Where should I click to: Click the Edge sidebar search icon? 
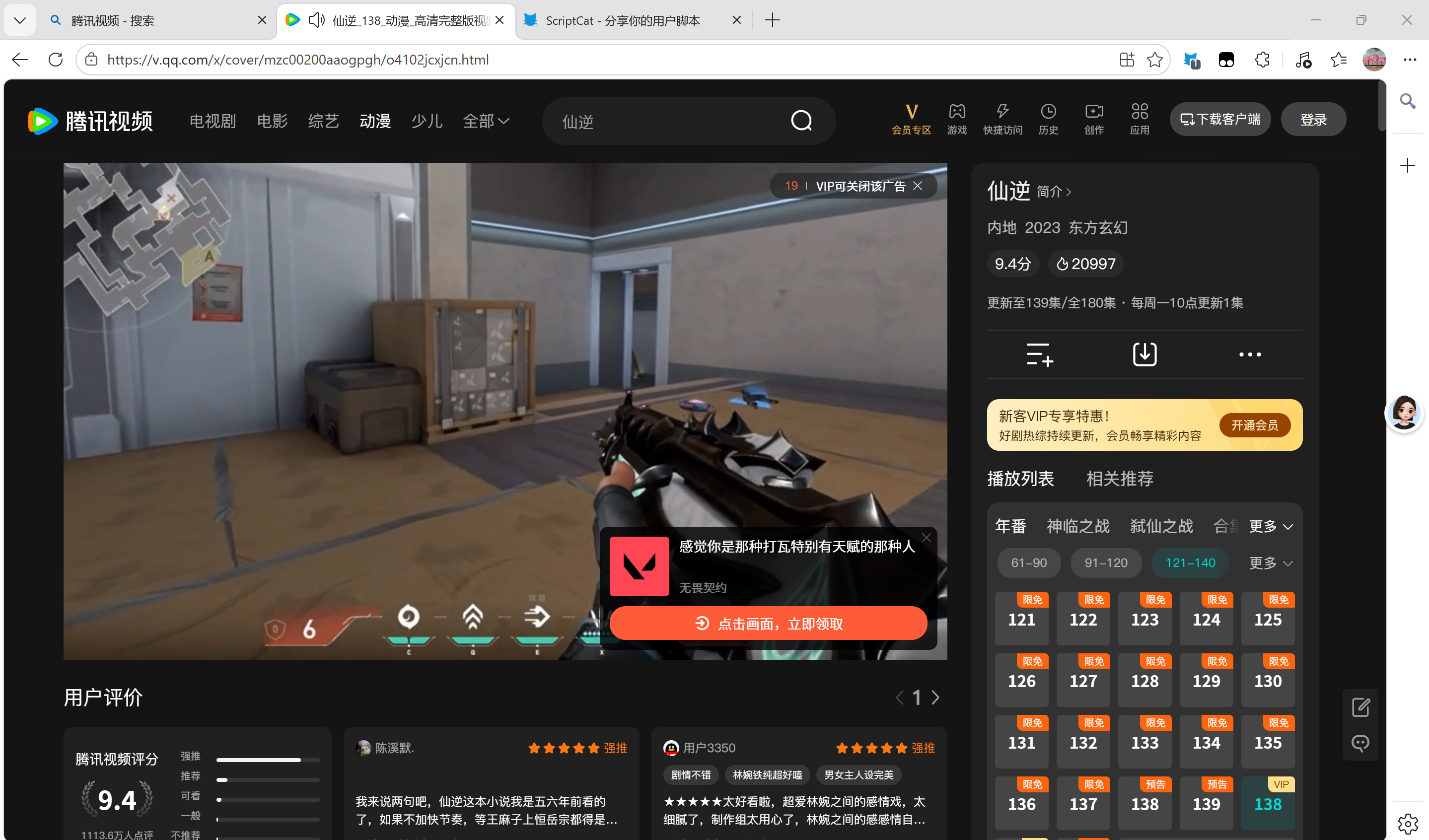[1408, 101]
